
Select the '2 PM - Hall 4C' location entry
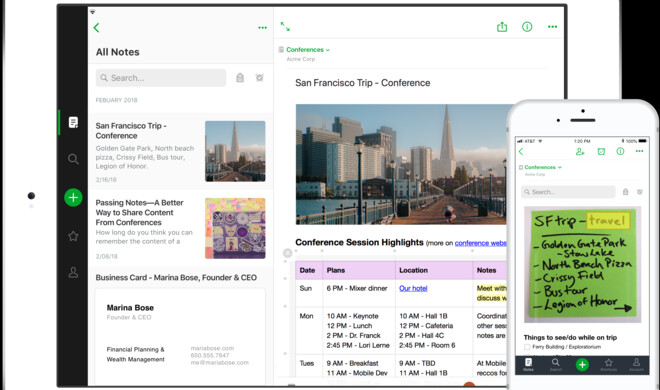tap(421, 335)
